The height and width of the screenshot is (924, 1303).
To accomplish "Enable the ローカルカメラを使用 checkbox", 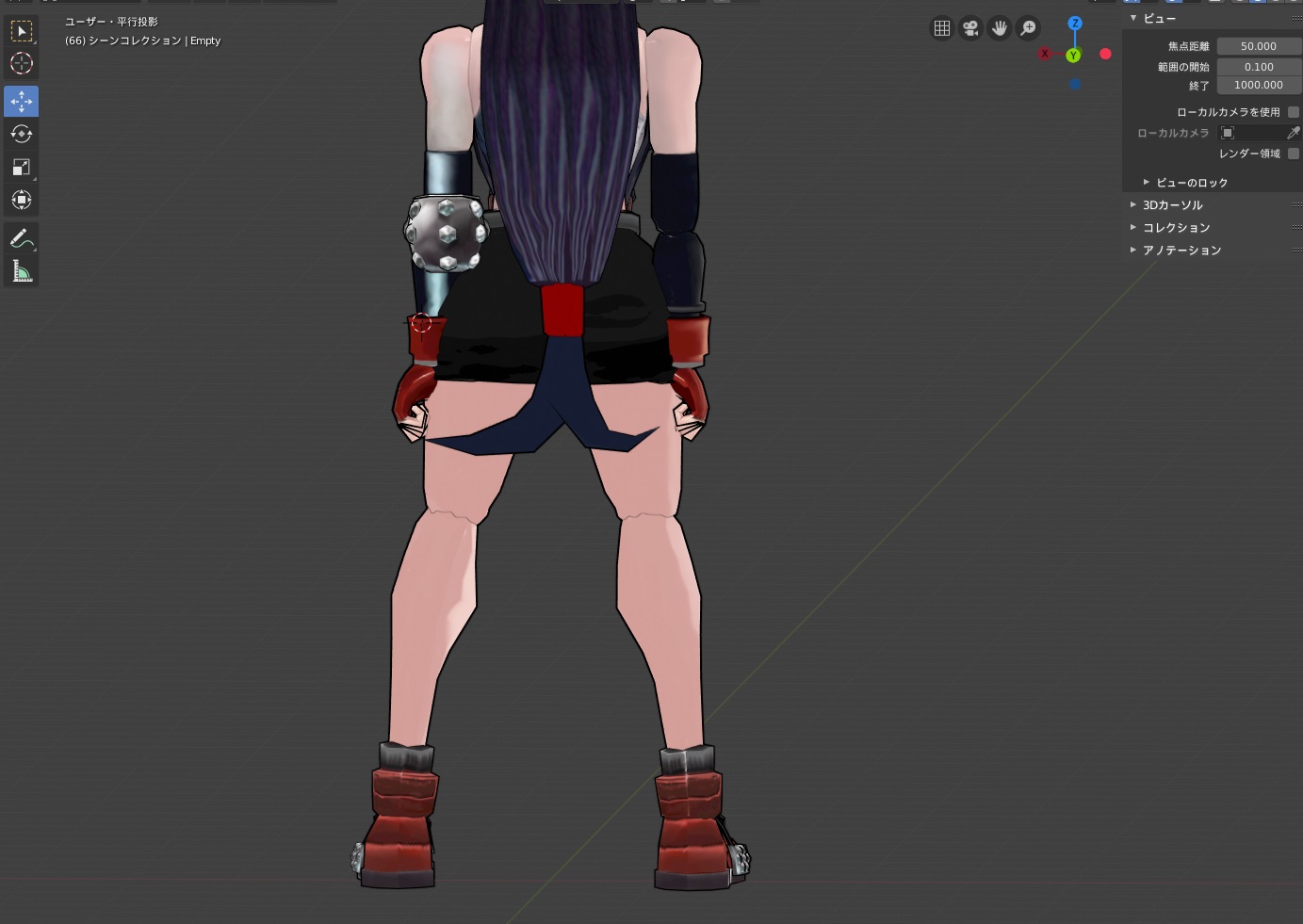I will pyautogui.click(x=1294, y=112).
